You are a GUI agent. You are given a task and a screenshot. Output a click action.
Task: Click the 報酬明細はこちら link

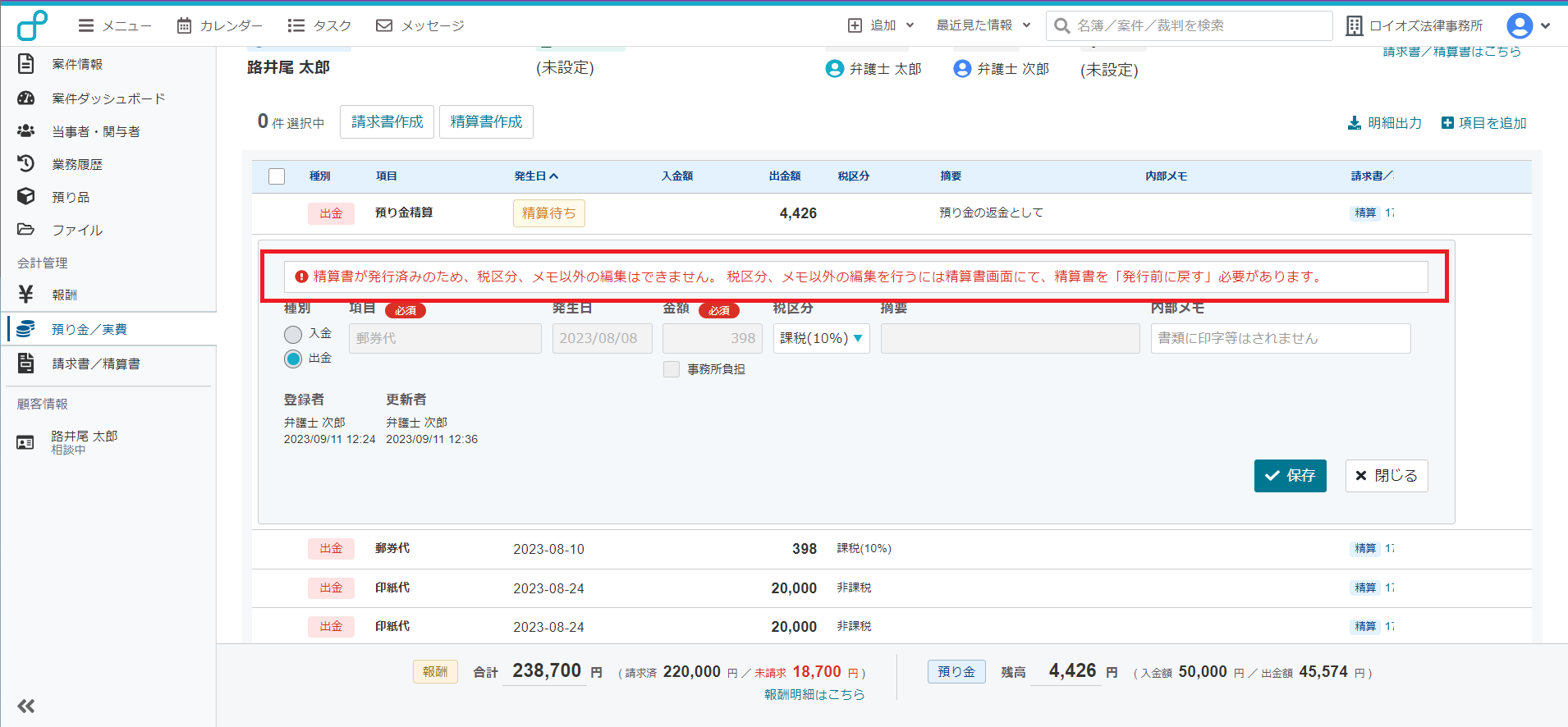point(814,694)
